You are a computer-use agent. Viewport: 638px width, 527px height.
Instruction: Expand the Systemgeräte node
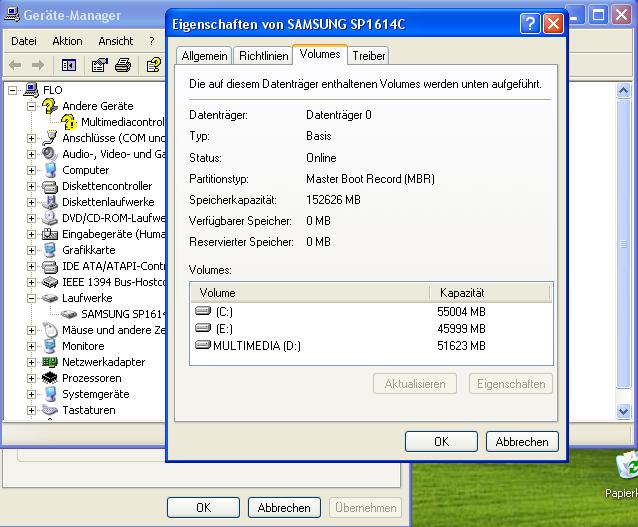click(31, 394)
